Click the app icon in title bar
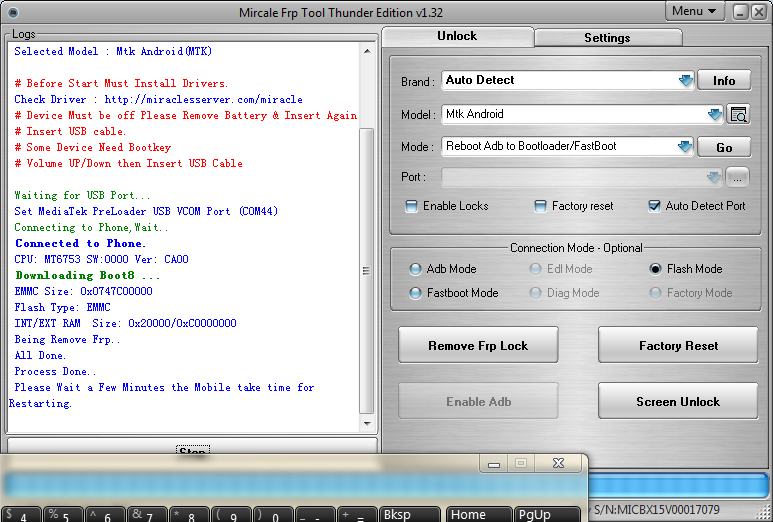Screen dimensions: 773x522 pos(13,12)
